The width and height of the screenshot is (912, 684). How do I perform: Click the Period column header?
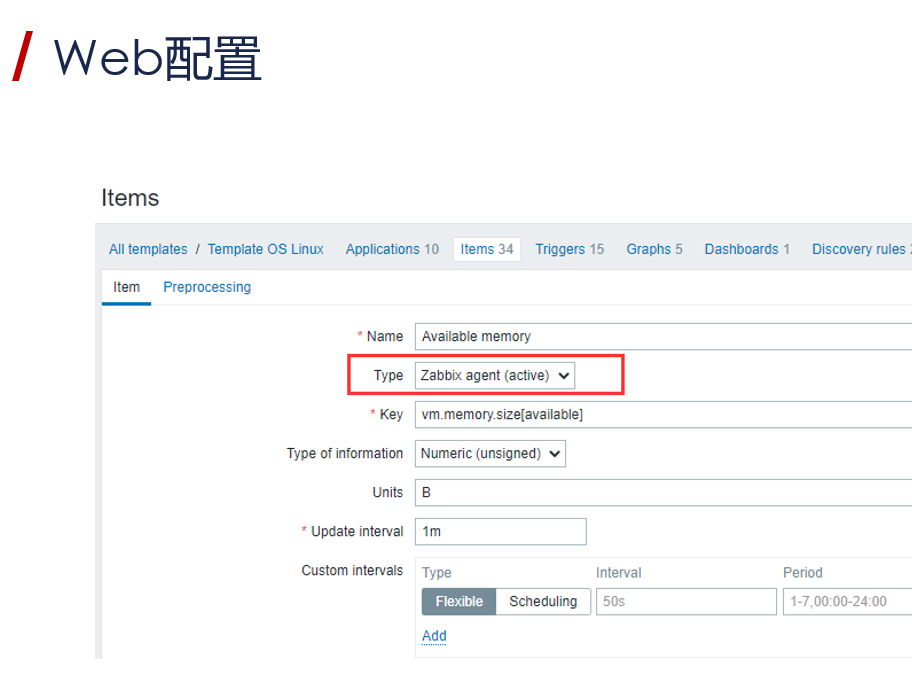pyautogui.click(x=803, y=573)
